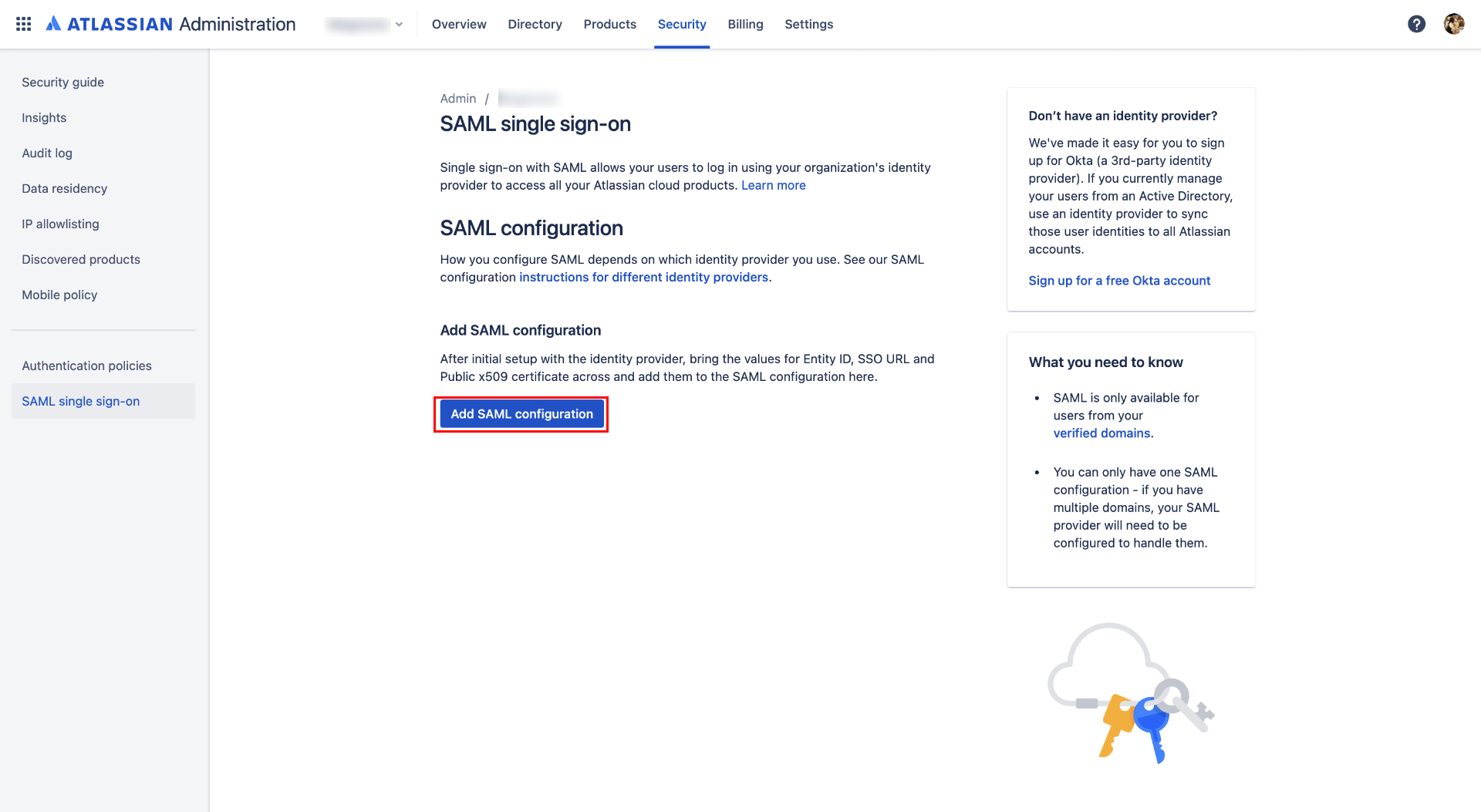The image size is (1481, 812).
Task: Open Mobile policy sidebar item
Action: click(x=103, y=295)
